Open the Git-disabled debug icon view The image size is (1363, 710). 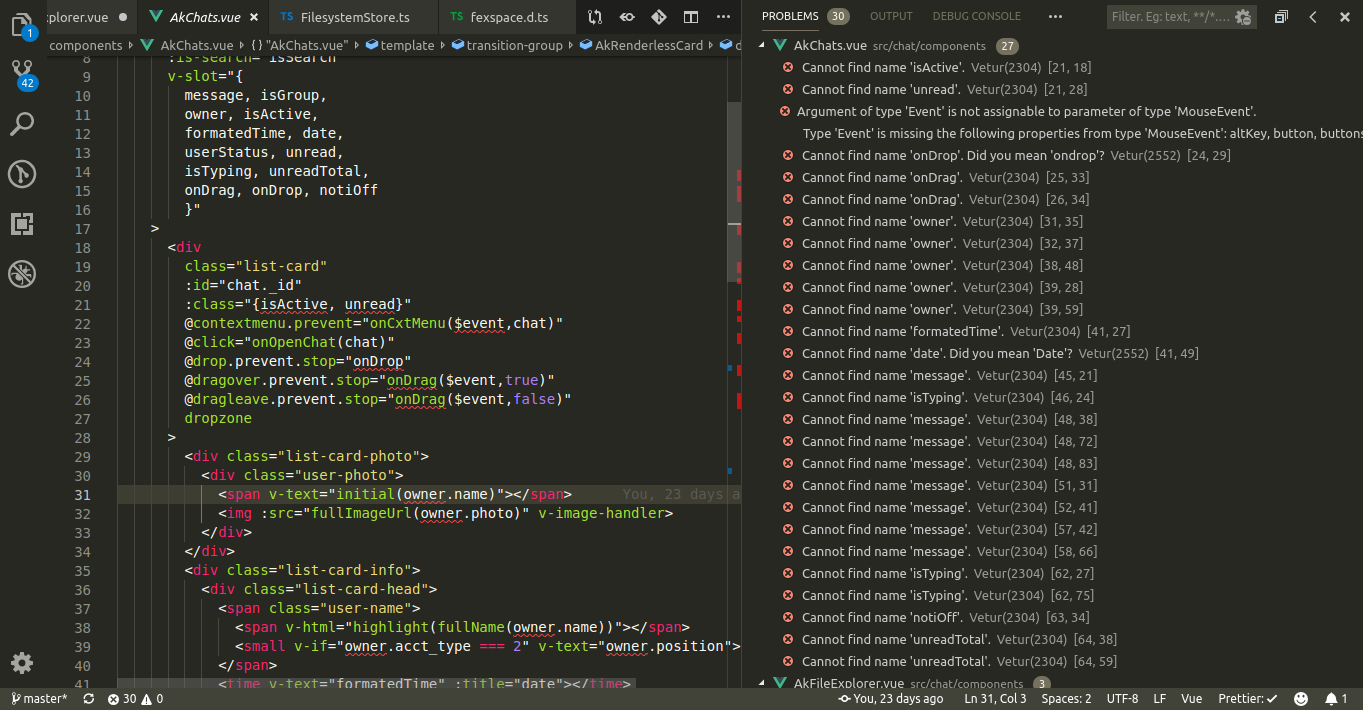22,174
